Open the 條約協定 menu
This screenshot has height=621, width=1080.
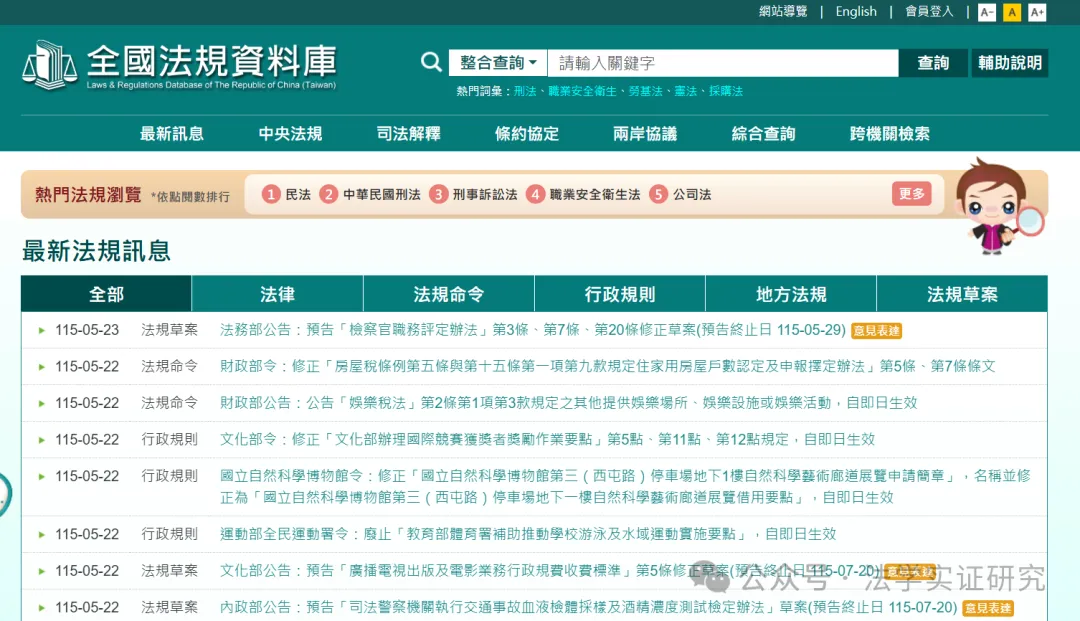click(x=527, y=134)
